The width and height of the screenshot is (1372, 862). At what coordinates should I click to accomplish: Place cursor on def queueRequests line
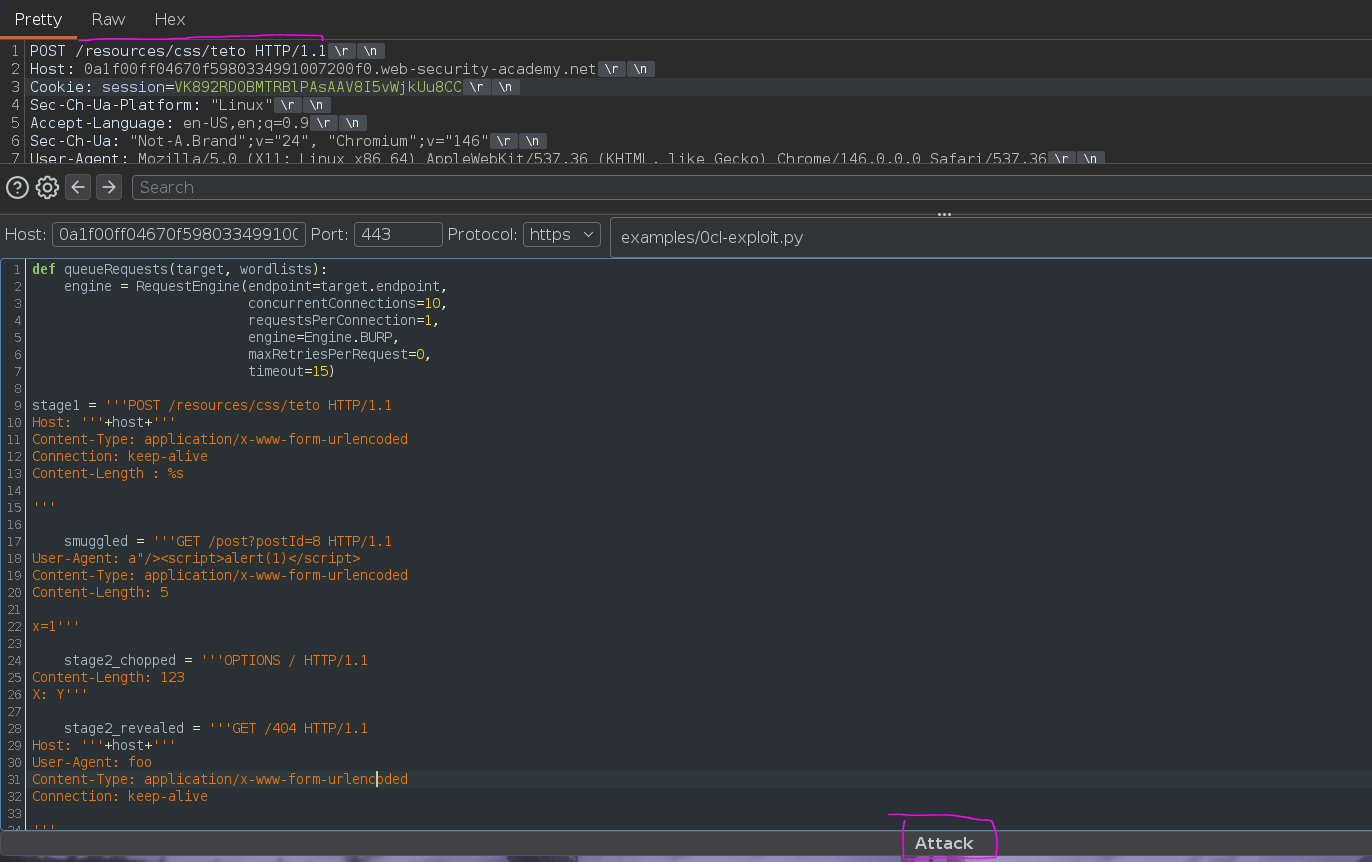(180, 269)
